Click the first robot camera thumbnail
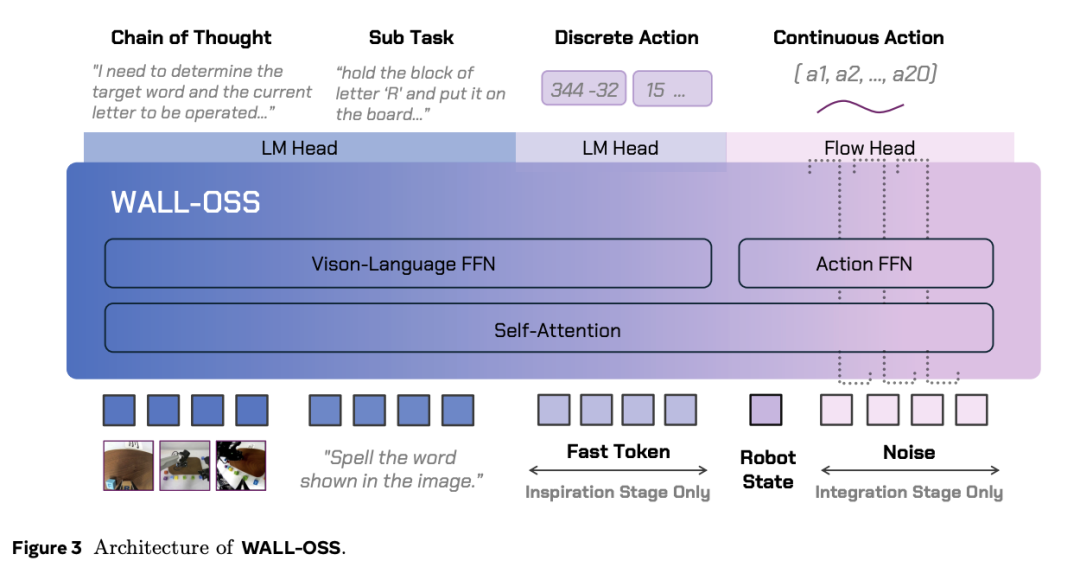The width and height of the screenshot is (1080, 567). pos(128,465)
